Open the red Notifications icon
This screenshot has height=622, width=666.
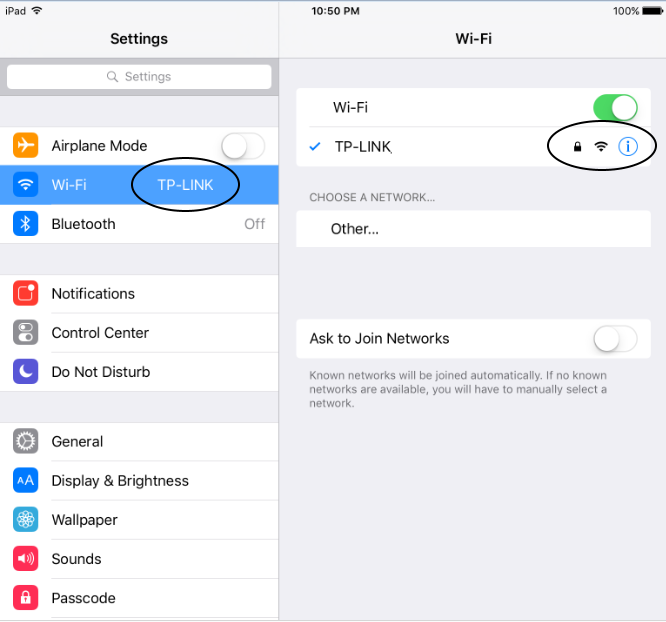(25, 293)
